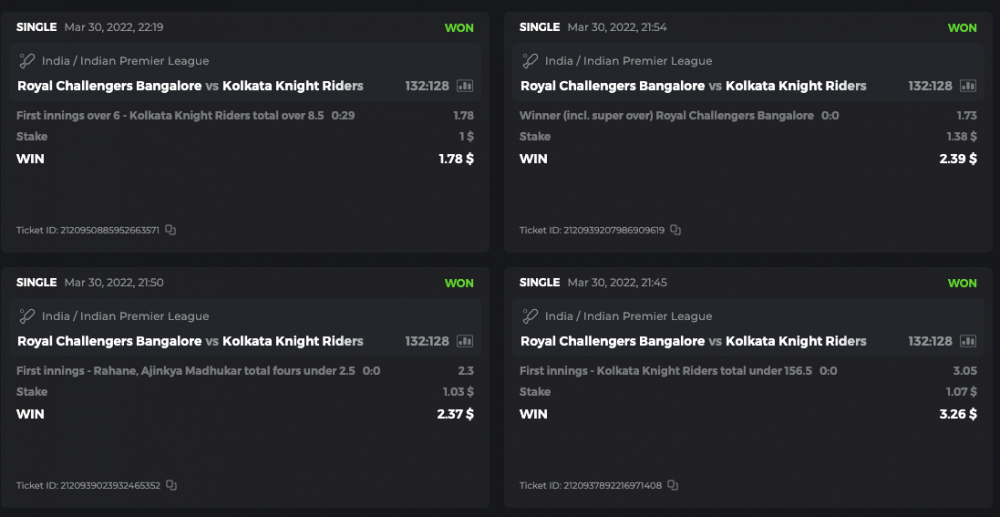
Task: Click cricket sport icon on 21:54 ticket
Action: click(530, 61)
